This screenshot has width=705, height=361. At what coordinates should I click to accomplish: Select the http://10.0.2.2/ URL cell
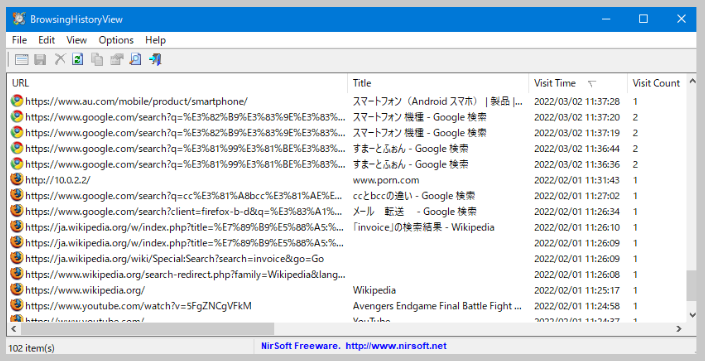pyautogui.click(x=58, y=180)
